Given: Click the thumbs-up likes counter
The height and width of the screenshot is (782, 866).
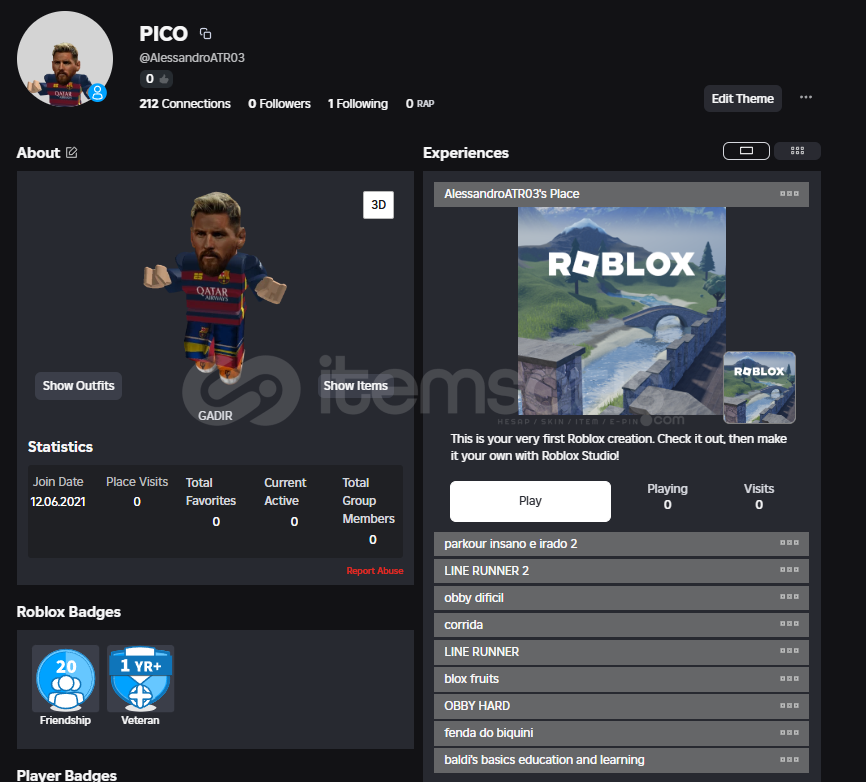Looking at the screenshot, I should click(x=156, y=79).
